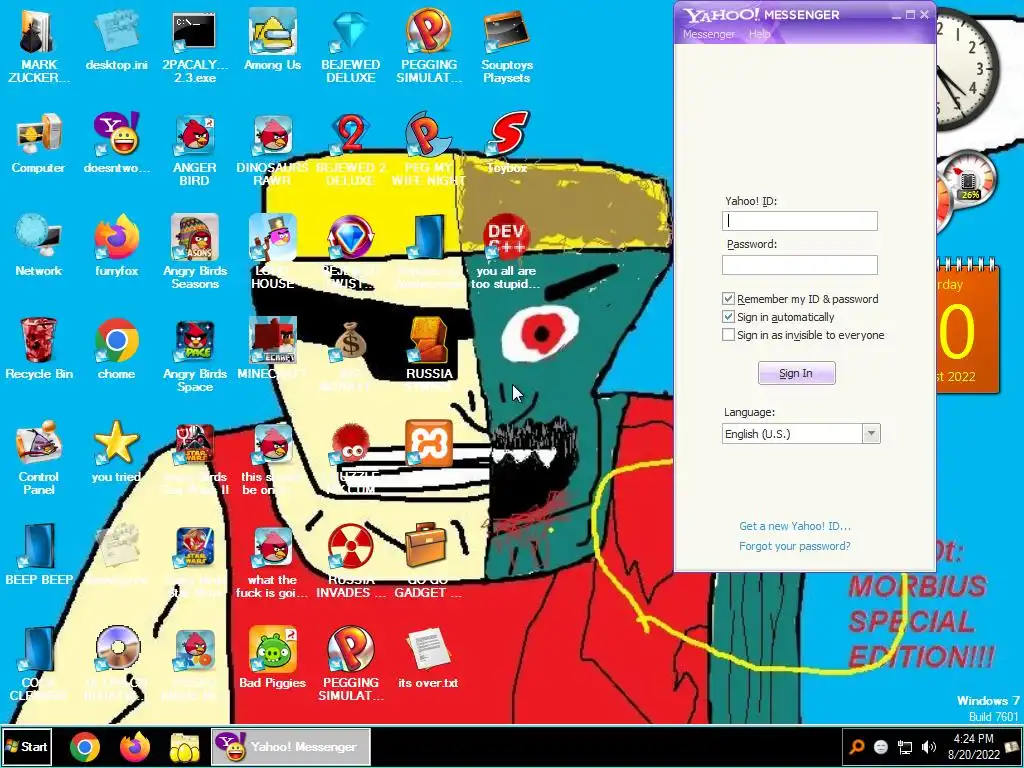This screenshot has width=1024, height=768.
Task: Uncheck Sign in automatically
Action: pyautogui.click(x=728, y=317)
